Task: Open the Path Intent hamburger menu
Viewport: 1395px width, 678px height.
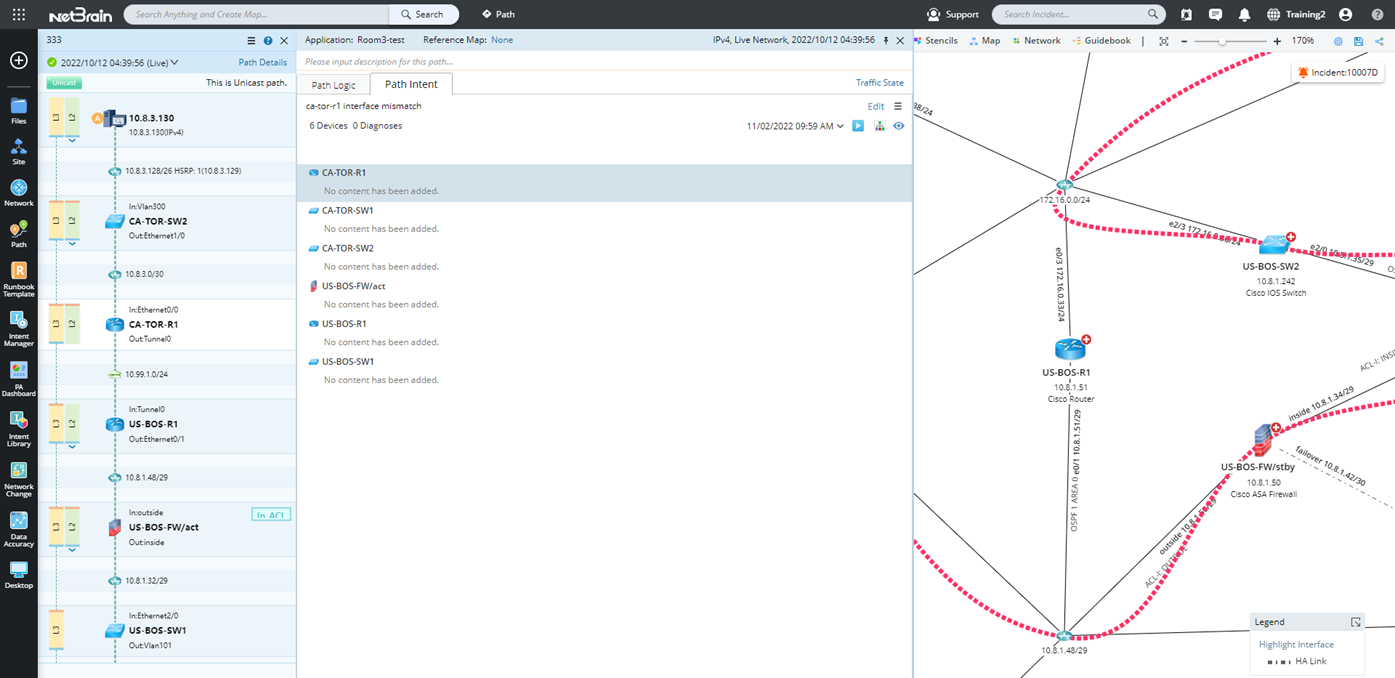Action: point(898,106)
